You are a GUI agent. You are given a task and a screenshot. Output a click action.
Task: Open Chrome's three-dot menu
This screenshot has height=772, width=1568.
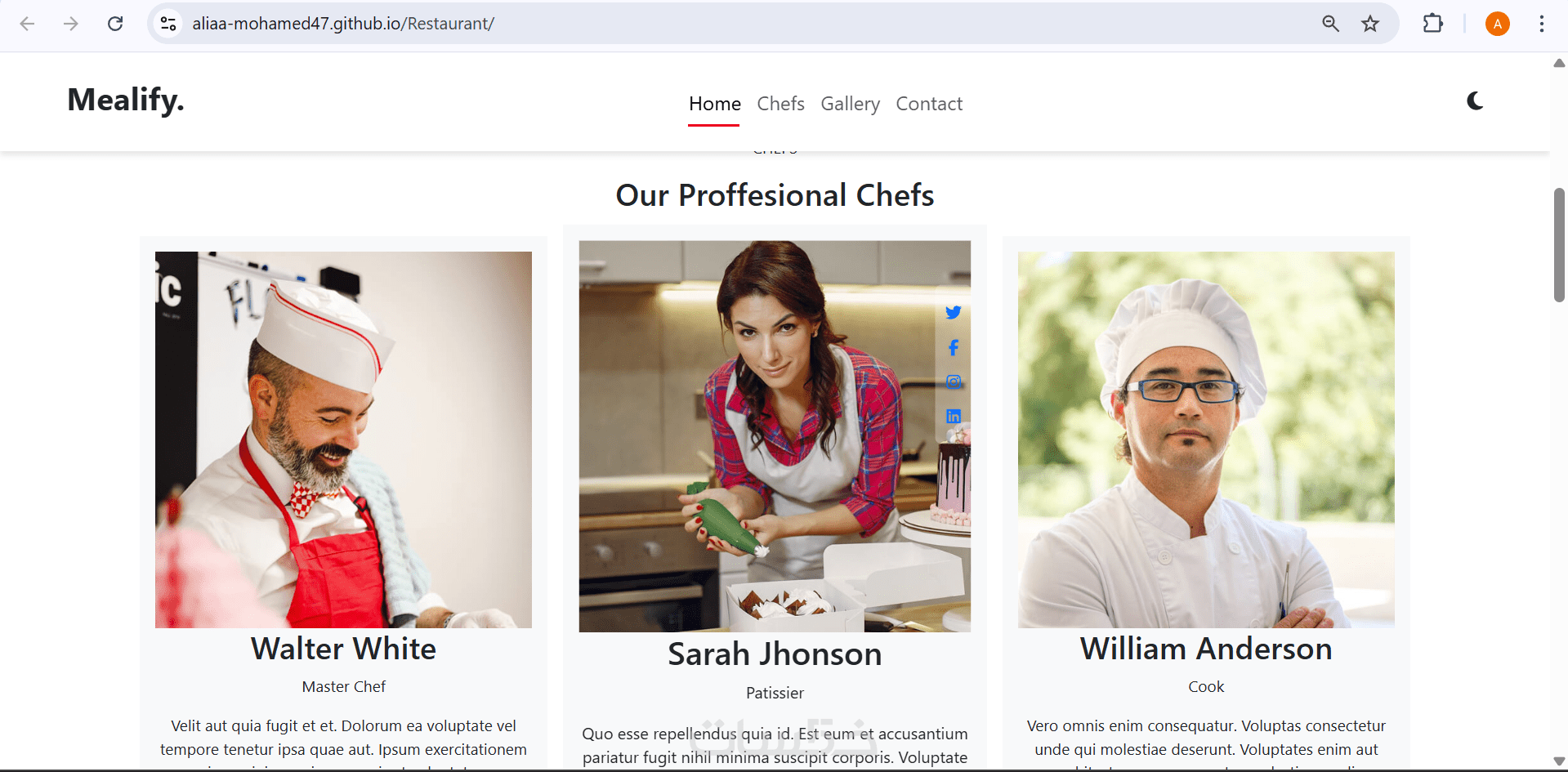click(1541, 24)
